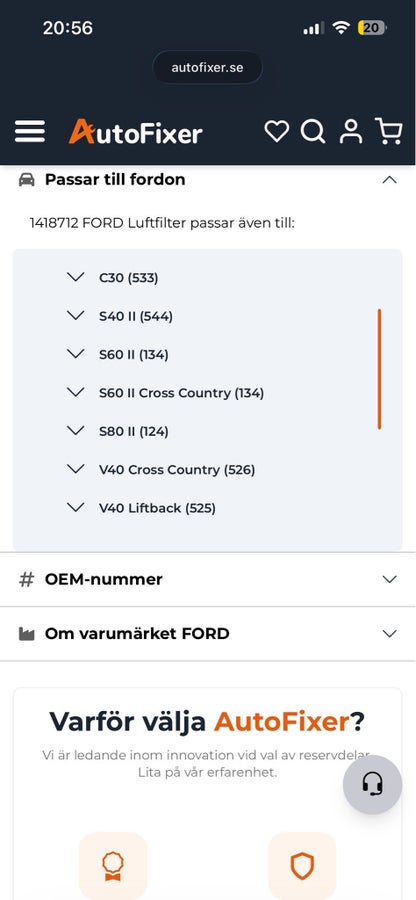
Task: Expand Om varumärket FORD section
Action: [208, 634]
